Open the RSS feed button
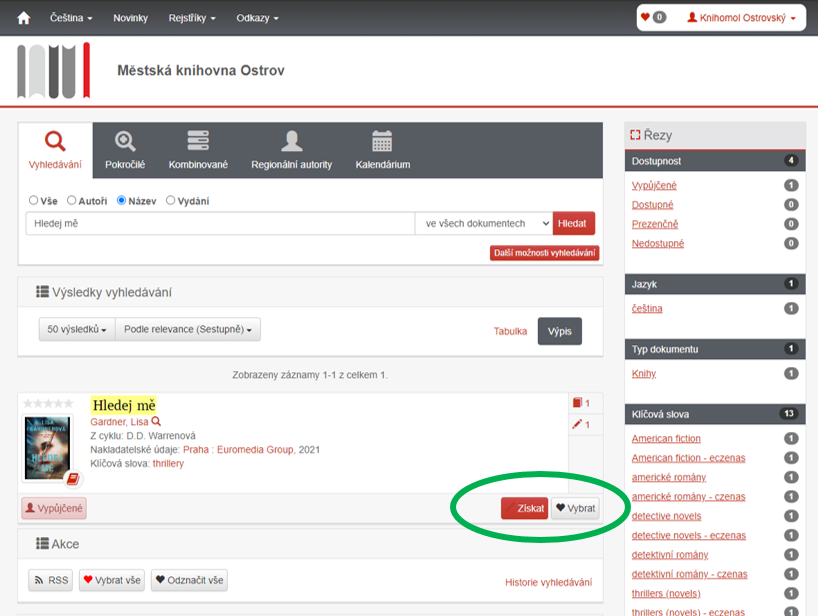 pos(51,580)
